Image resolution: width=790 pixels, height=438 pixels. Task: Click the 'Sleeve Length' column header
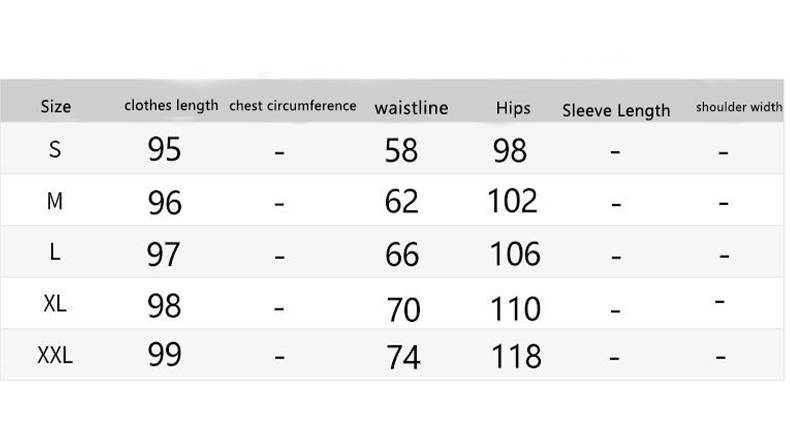[x=616, y=110]
